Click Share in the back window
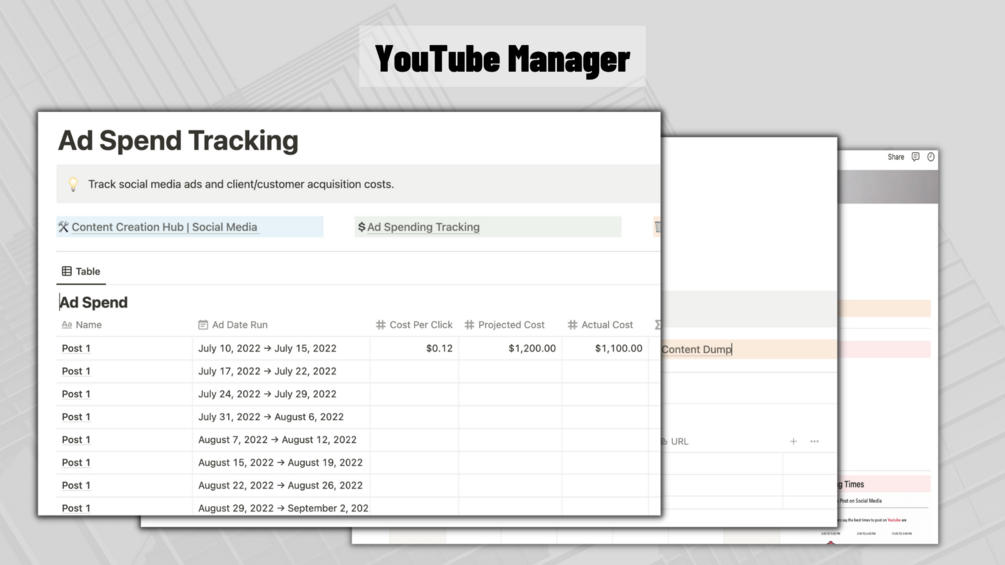This screenshot has width=1005, height=565. [895, 157]
